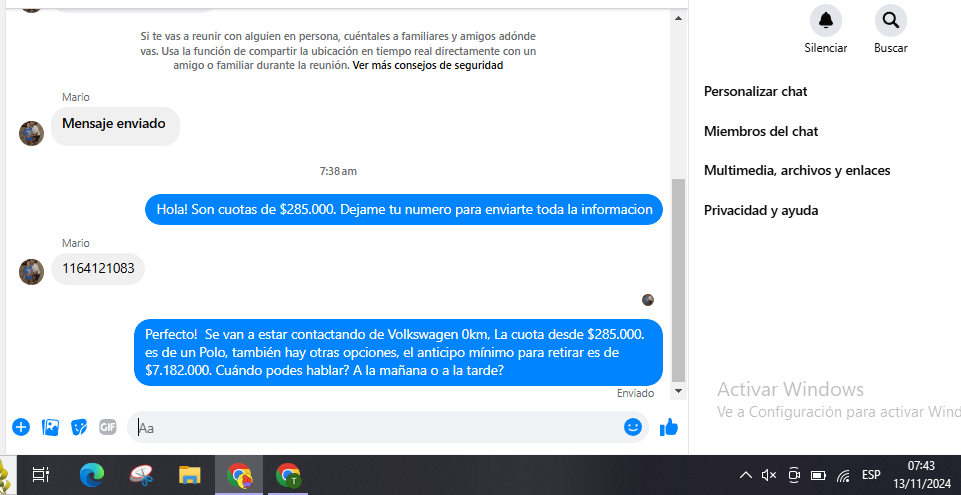The width and height of the screenshot is (961, 495).
Task: Click the 1164121083 message bubble
Action: click(98, 268)
